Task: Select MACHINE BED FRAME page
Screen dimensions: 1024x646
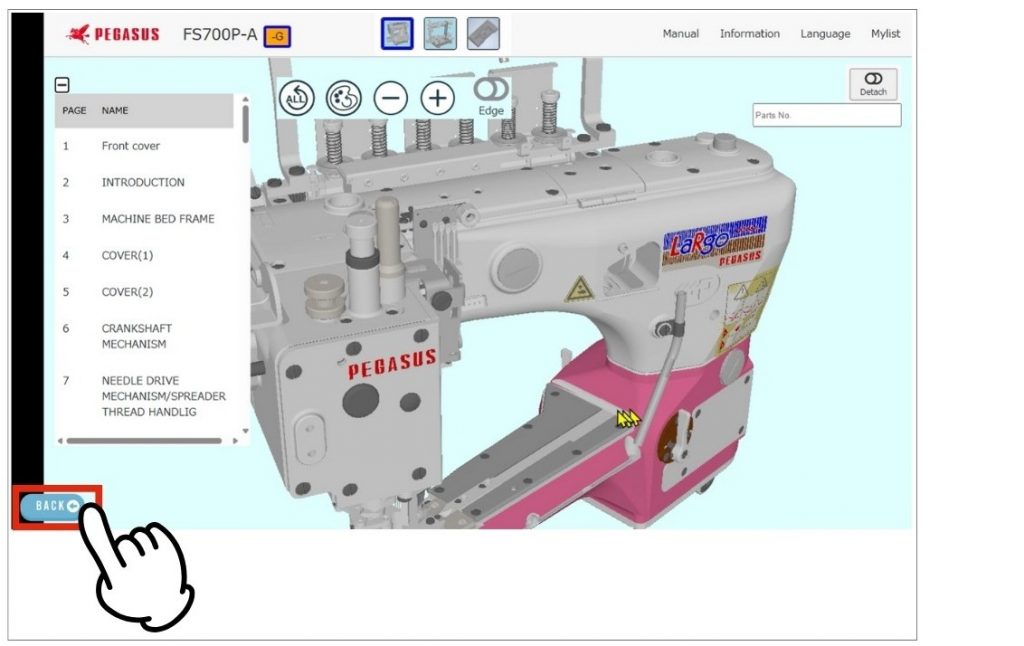Action: [x=157, y=219]
